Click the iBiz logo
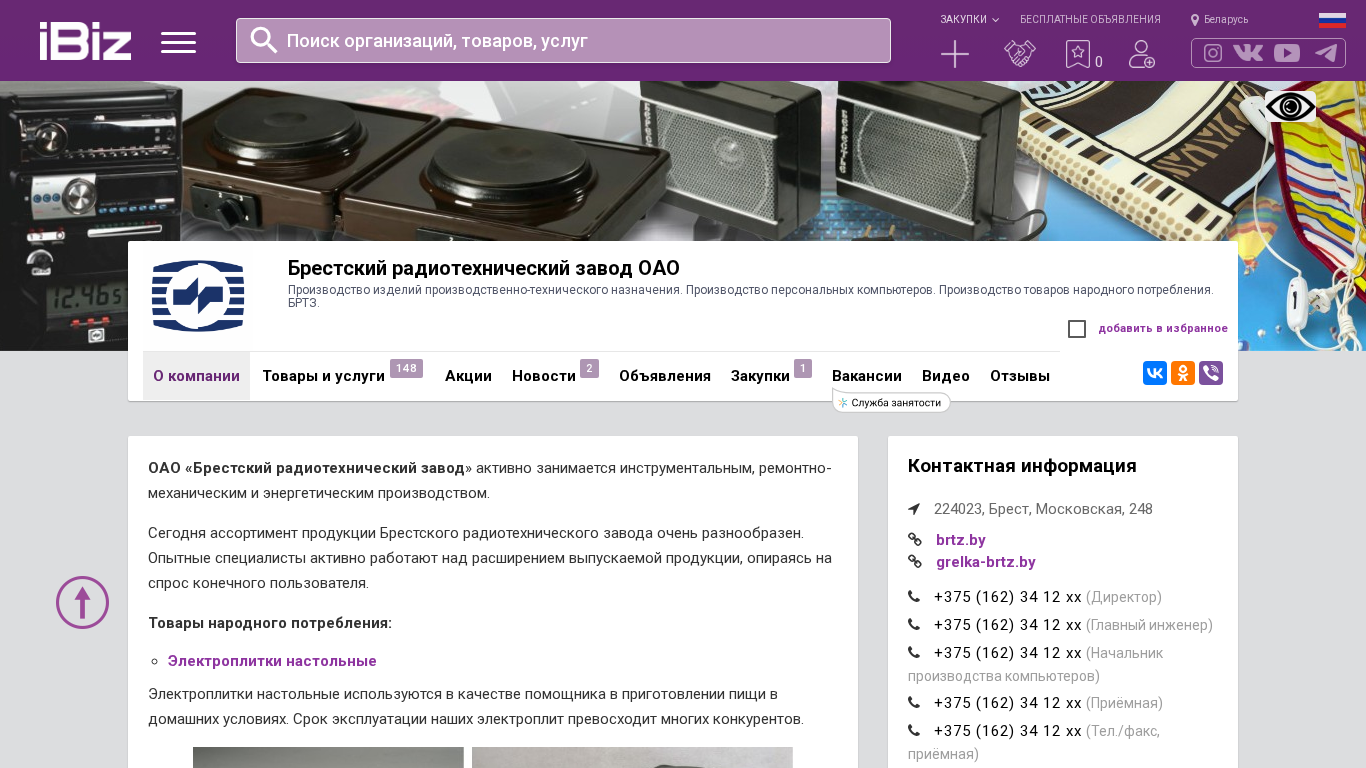The height and width of the screenshot is (768, 1366). click(85, 41)
